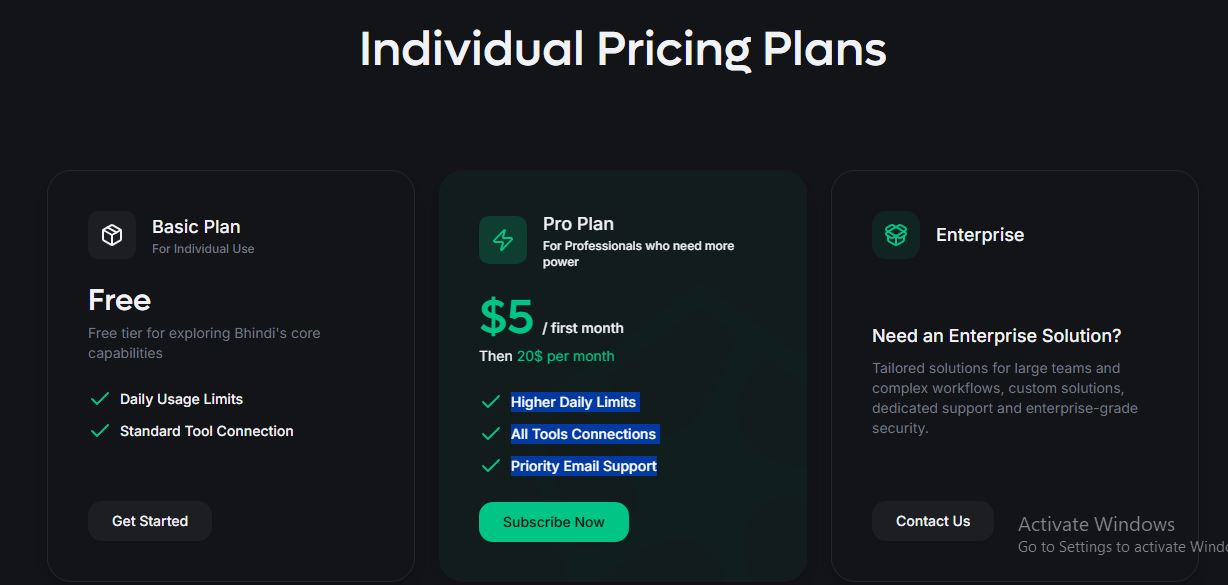
Task: Click the Free price label
Action: tap(119, 300)
